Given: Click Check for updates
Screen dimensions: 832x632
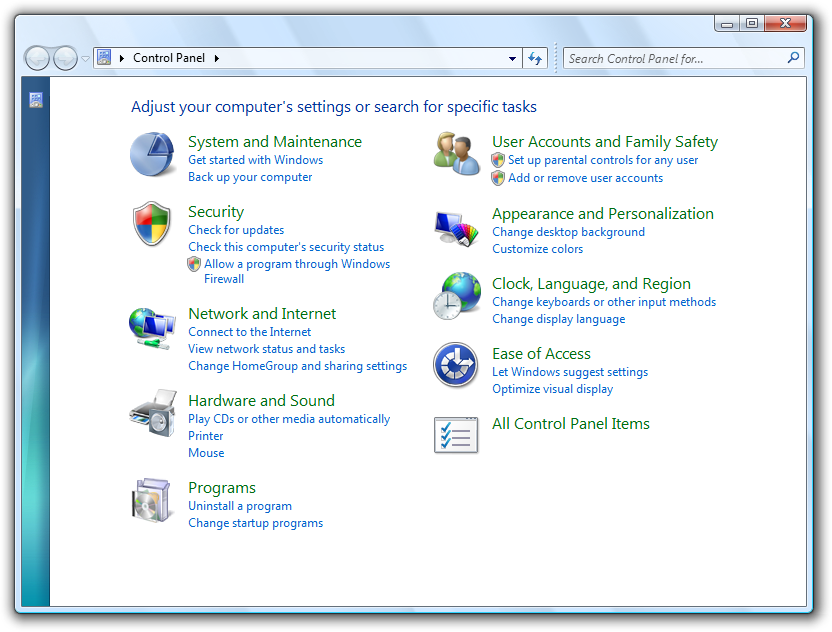Looking at the screenshot, I should pos(236,230).
